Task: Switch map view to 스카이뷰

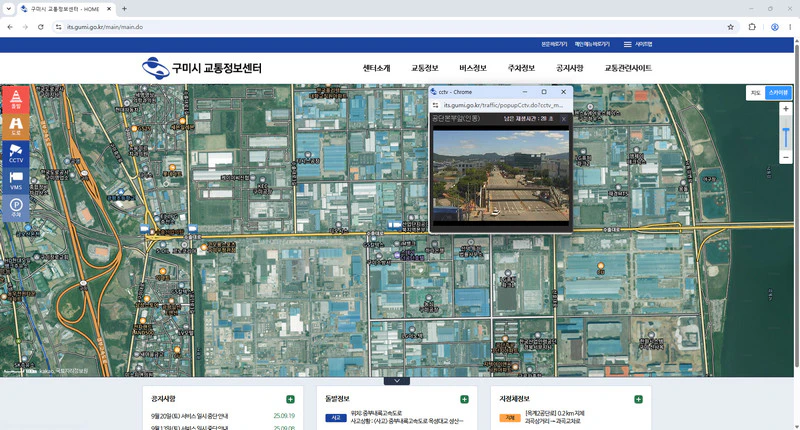Action: 779,93
